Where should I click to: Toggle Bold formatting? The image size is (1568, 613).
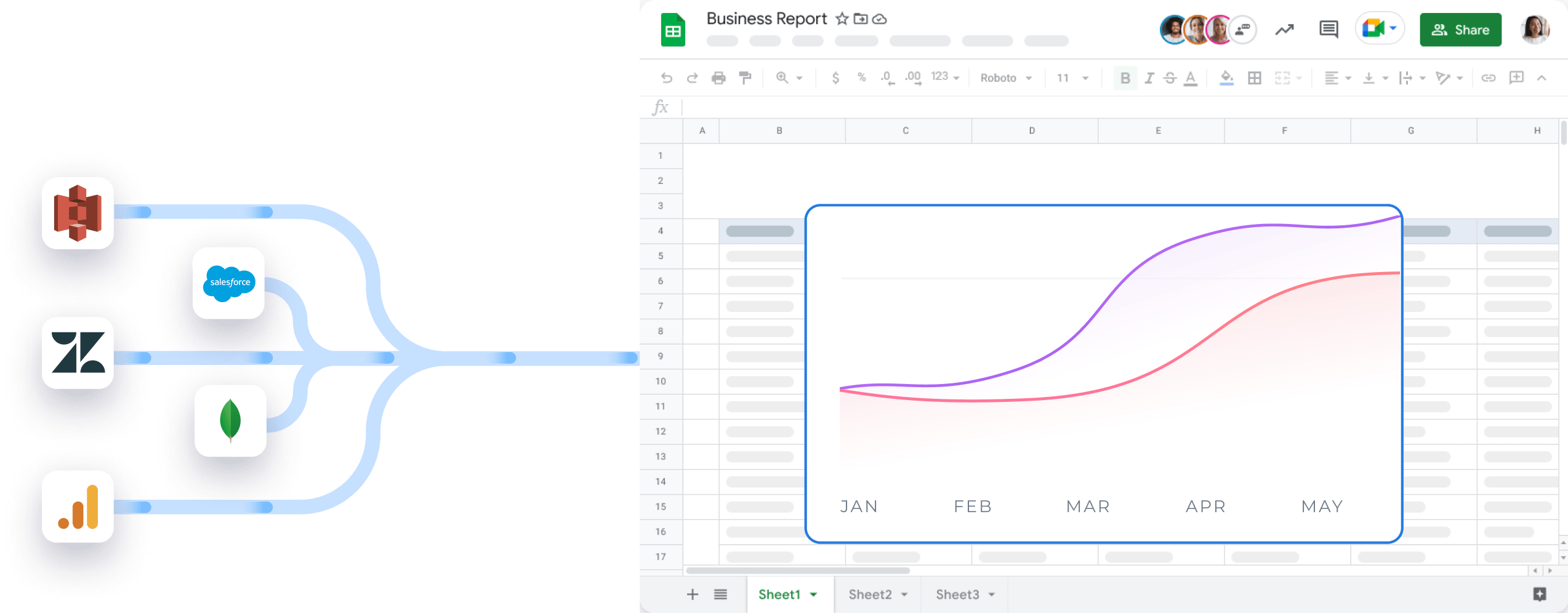point(1125,78)
